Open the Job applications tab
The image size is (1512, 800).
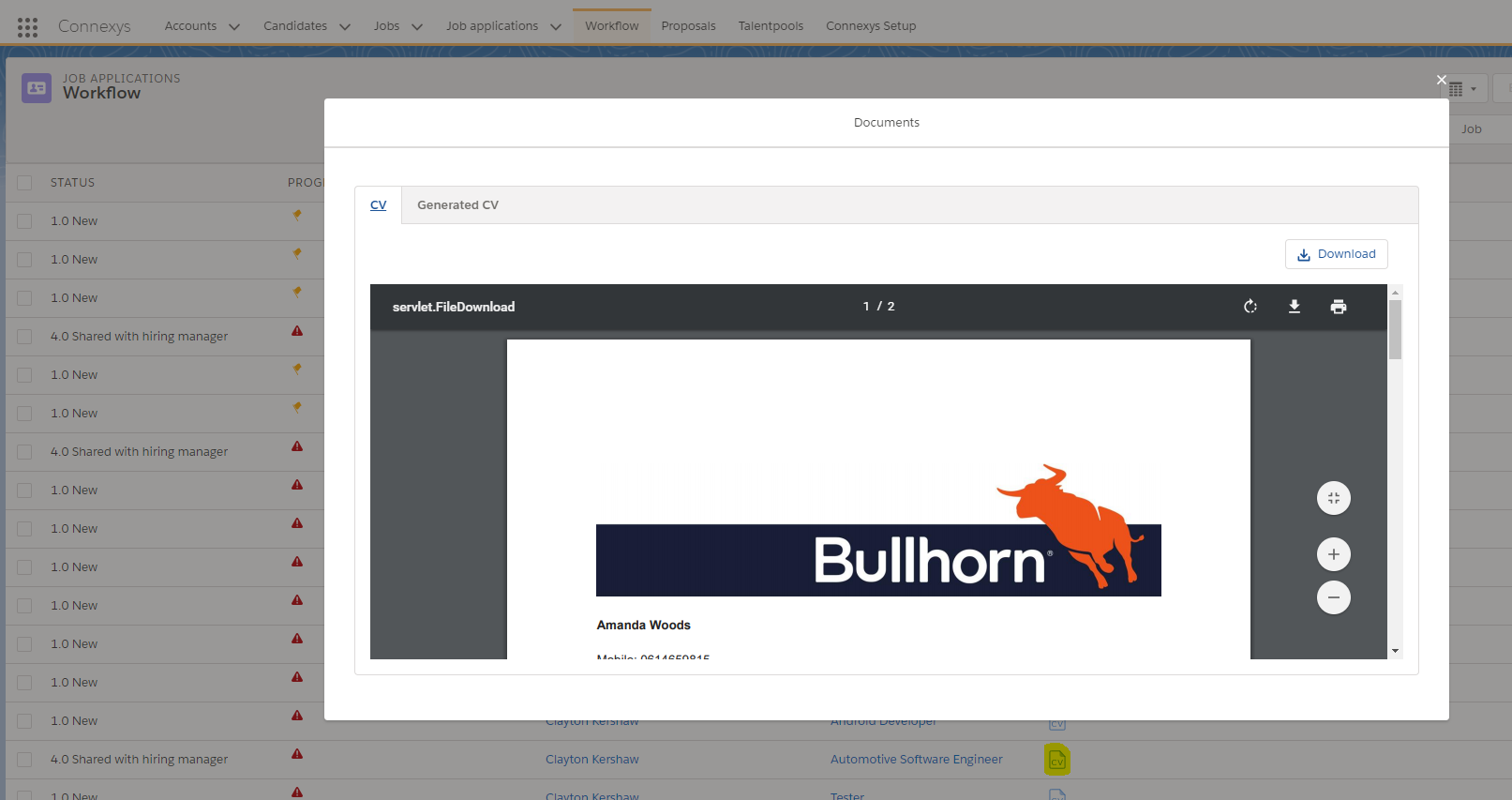coord(492,26)
